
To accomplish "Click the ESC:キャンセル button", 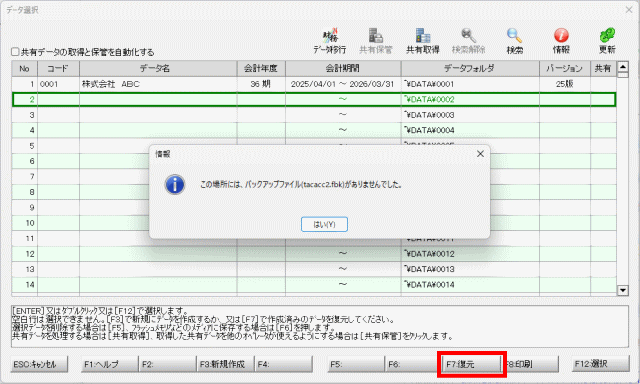I will (39, 364).
